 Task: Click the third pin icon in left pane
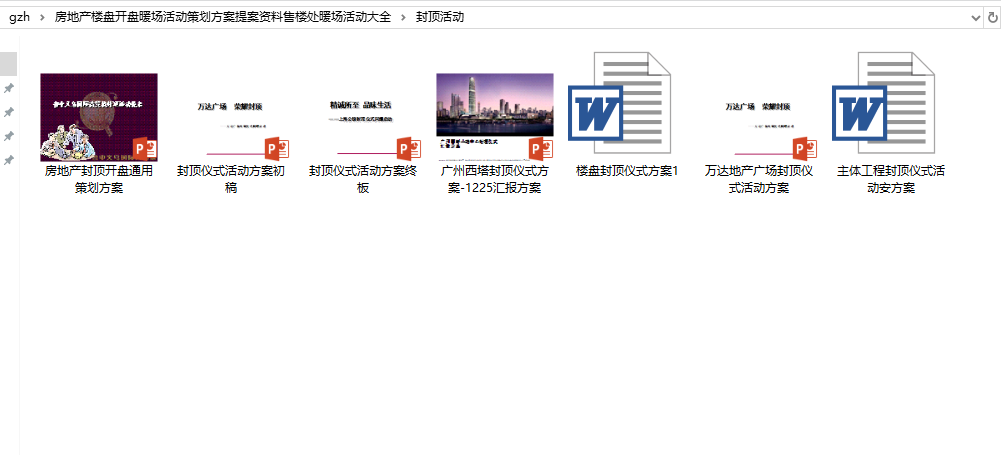9,136
